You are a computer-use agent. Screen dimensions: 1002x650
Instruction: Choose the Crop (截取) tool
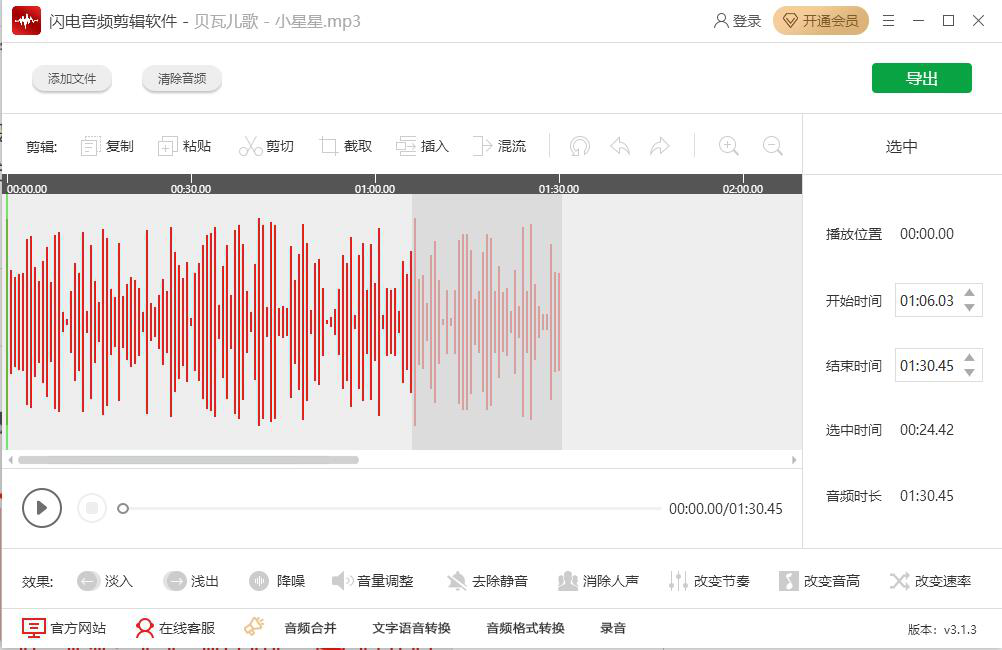(328, 146)
